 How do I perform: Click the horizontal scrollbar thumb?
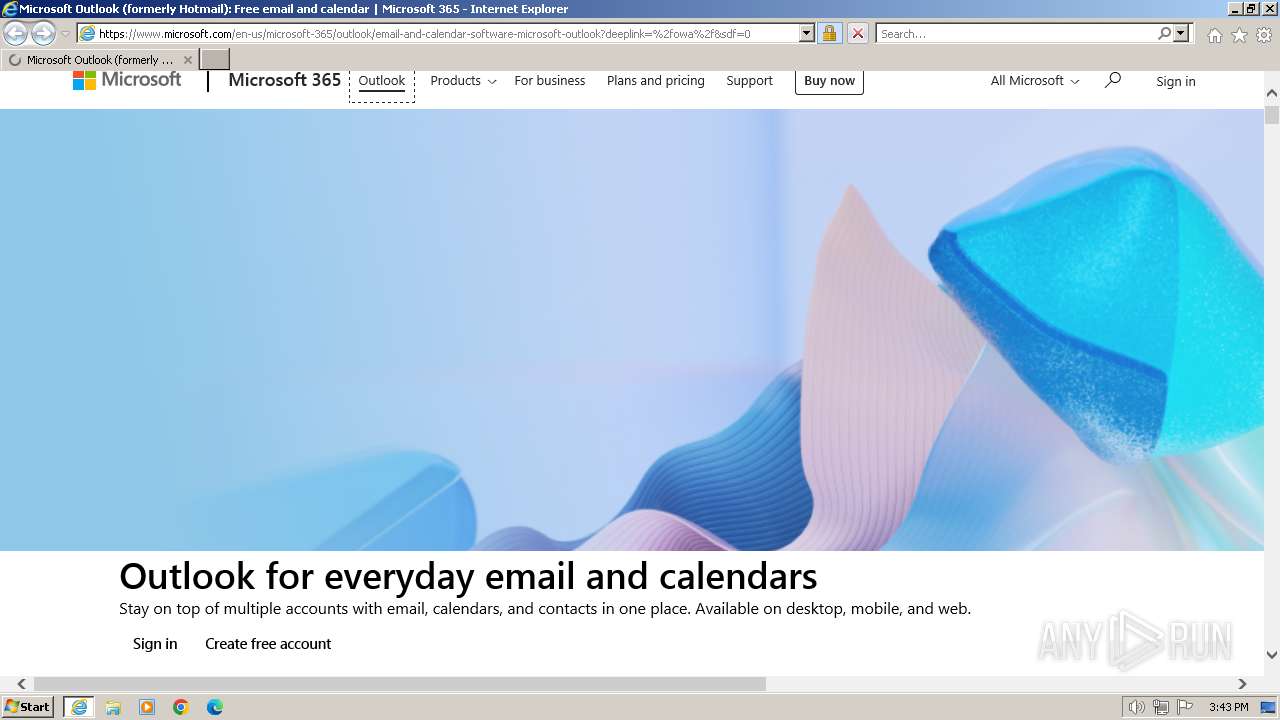pyautogui.click(x=399, y=684)
